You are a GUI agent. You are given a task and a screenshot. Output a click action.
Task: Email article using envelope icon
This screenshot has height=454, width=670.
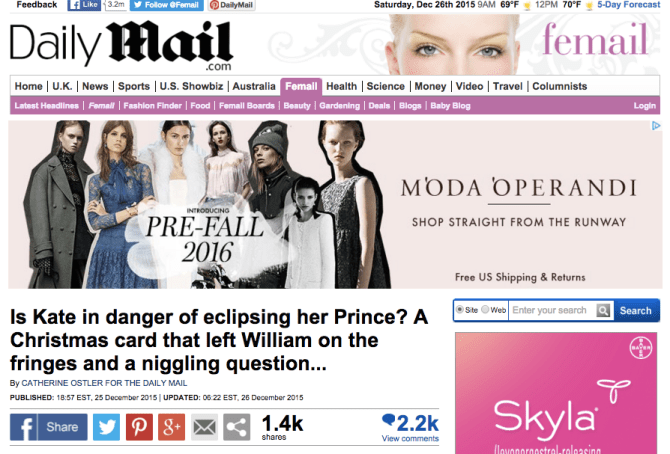tap(204, 427)
